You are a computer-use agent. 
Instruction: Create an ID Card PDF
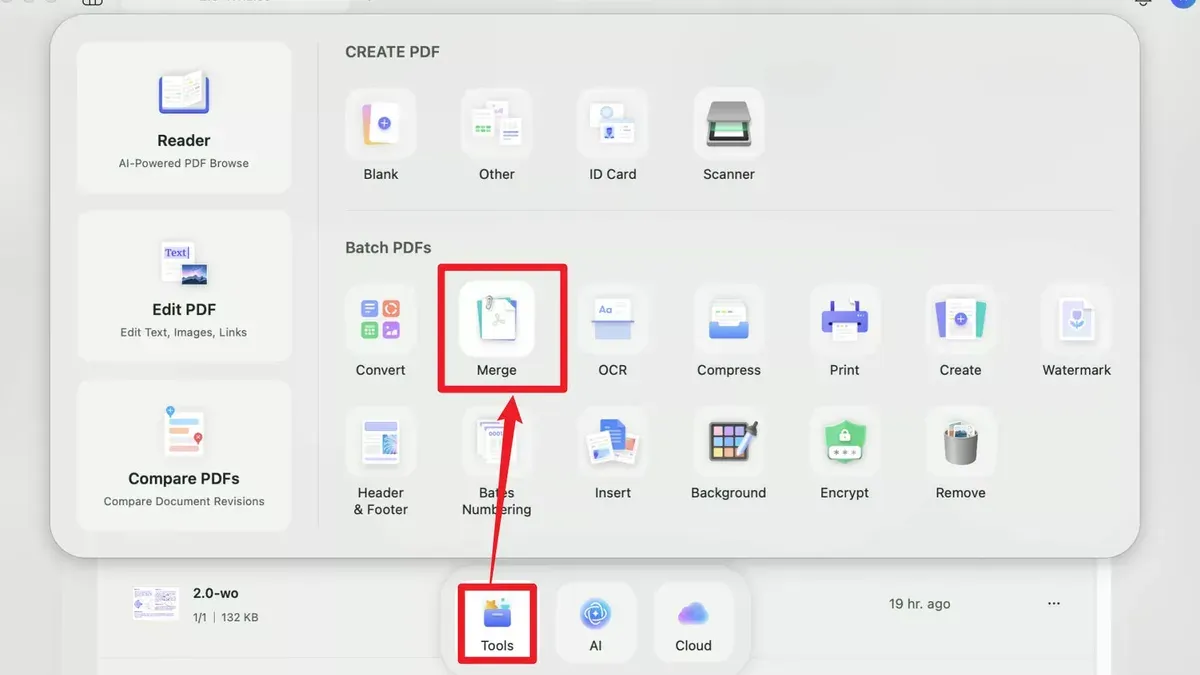[x=613, y=136]
